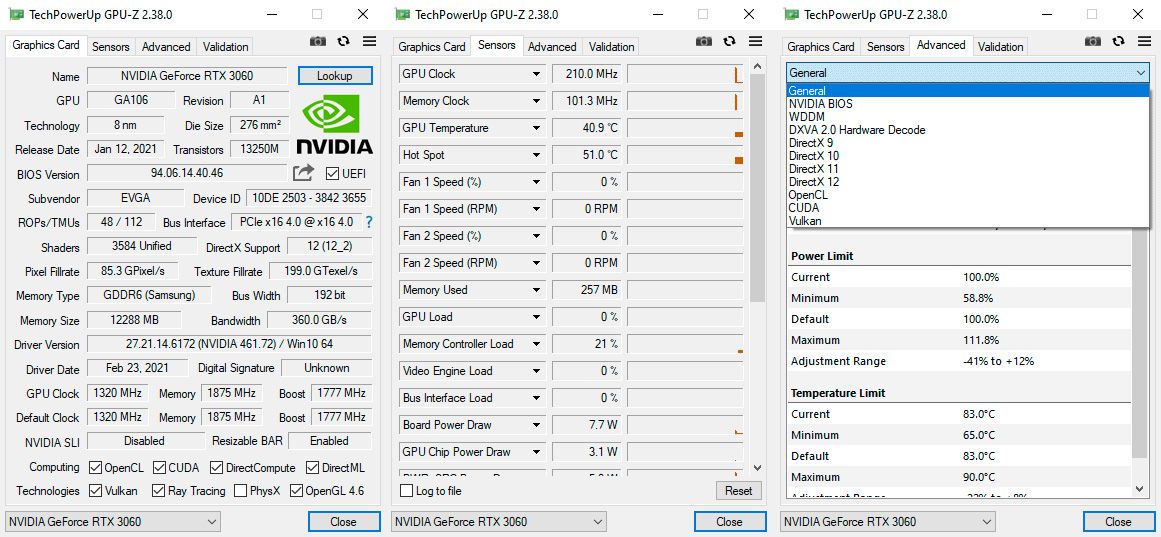Click the Bus Interface question mark icon
Screen dimensions: 1161x537
[x=369, y=221]
